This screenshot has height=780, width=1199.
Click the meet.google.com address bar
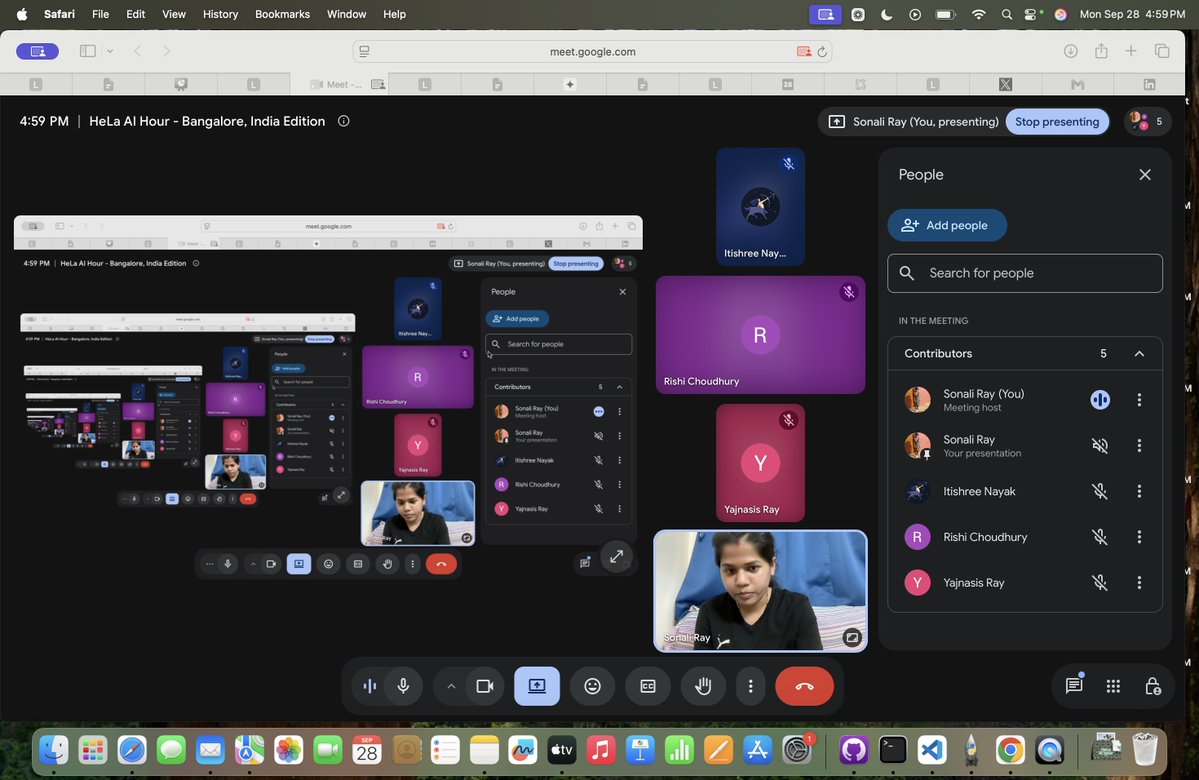pyautogui.click(x=593, y=51)
